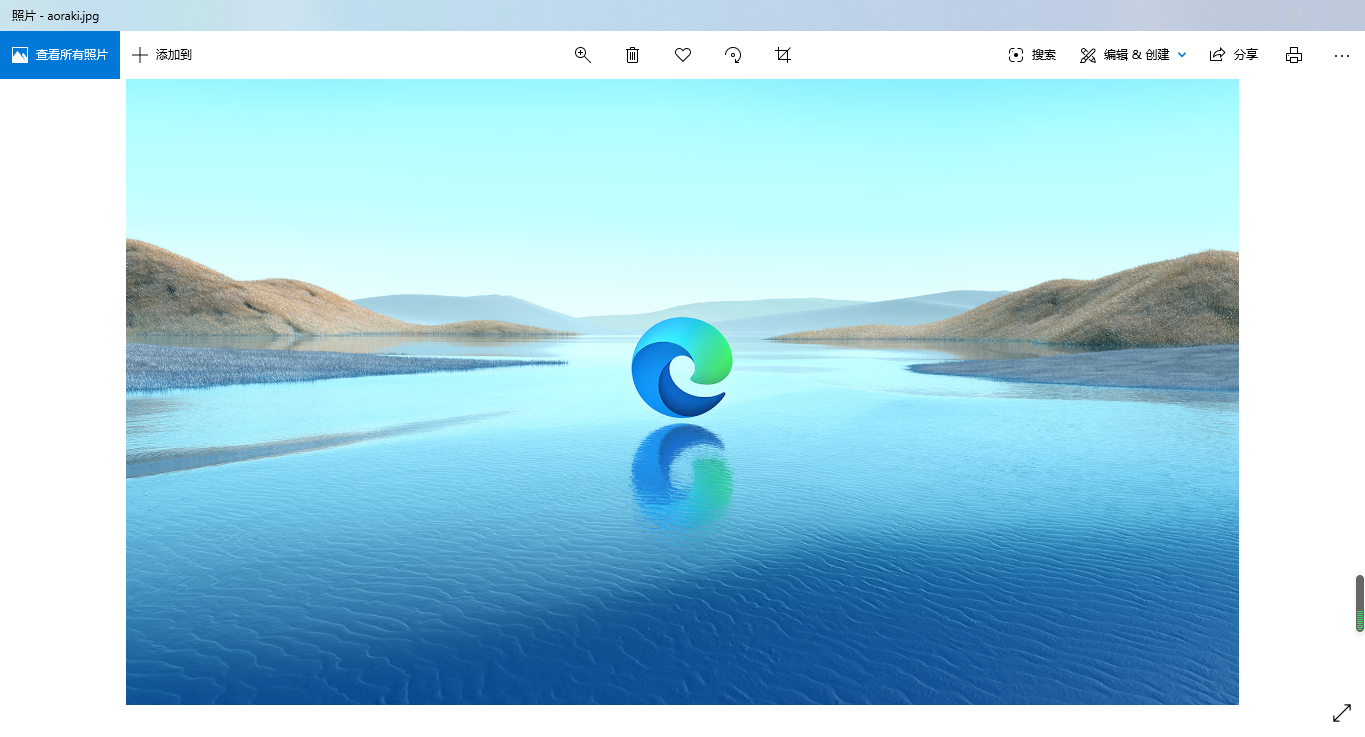
Task: Click the aoraki.jpg photo in the viewer
Action: tap(682, 392)
